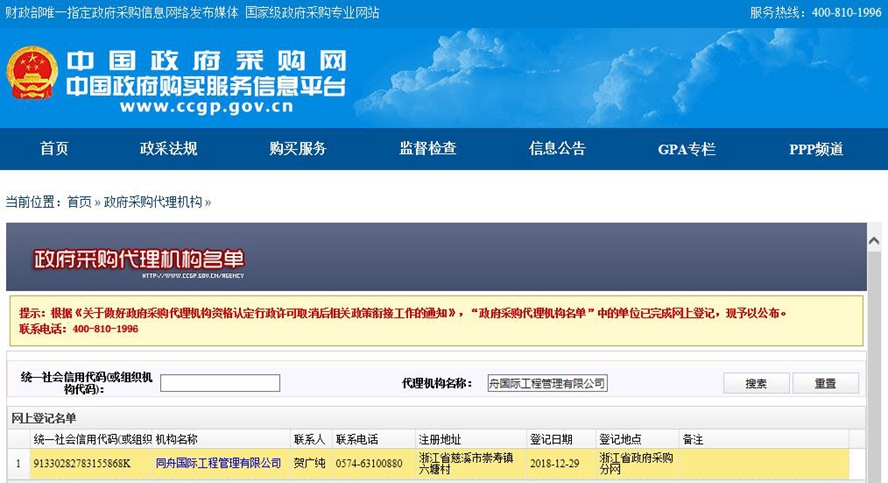The image size is (888, 483).
Task: Click the 机构名称 column header
Action: 221,439
